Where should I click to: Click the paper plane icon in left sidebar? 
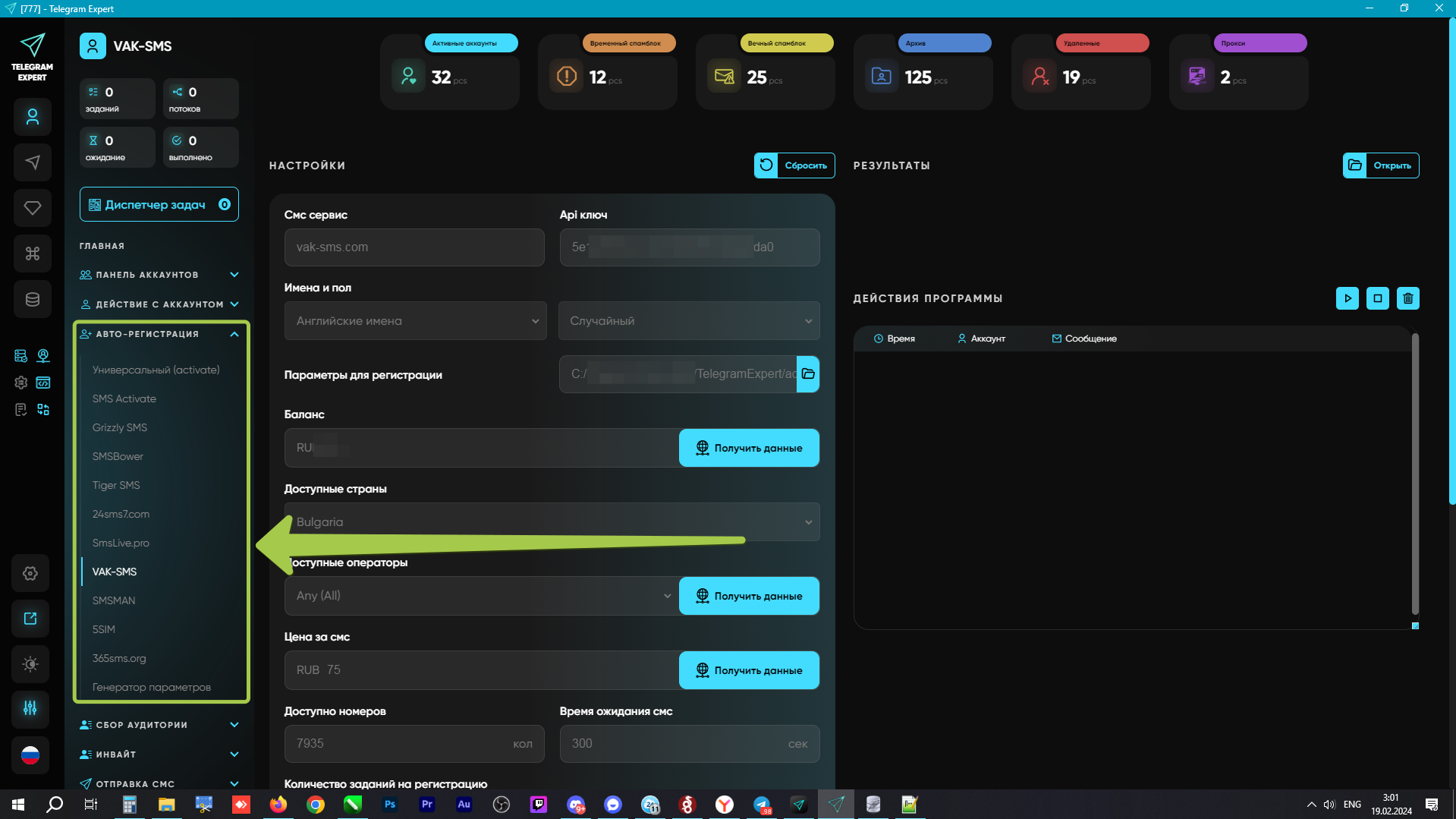[32, 162]
